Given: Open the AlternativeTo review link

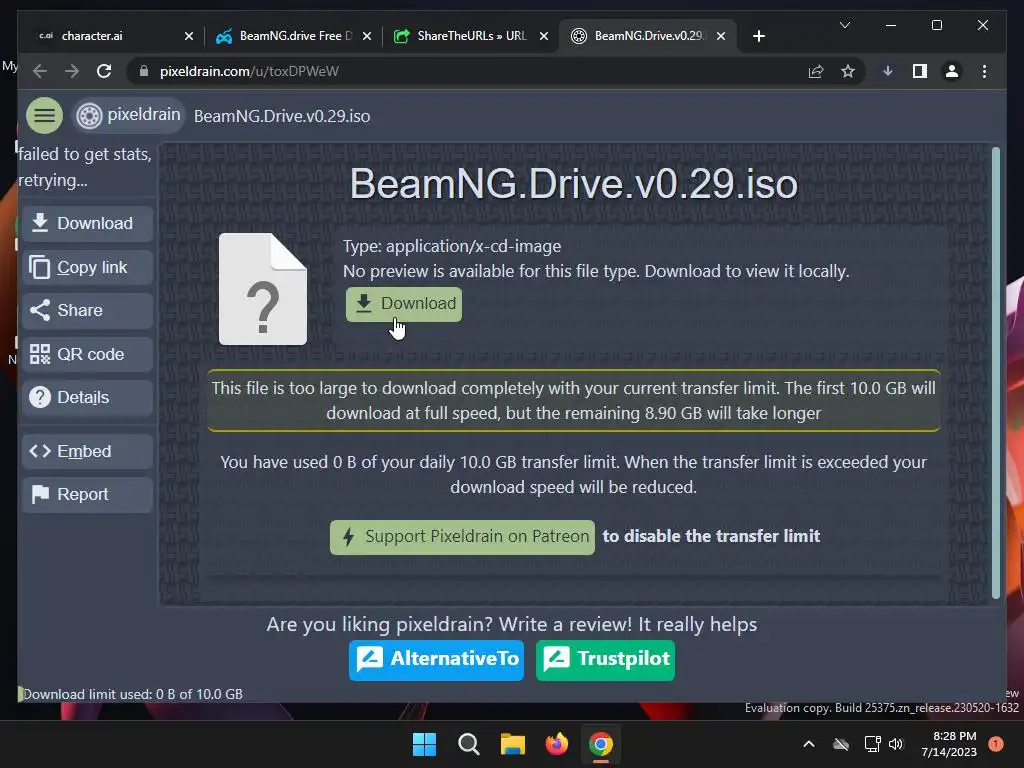Looking at the screenshot, I should point(436,660).
